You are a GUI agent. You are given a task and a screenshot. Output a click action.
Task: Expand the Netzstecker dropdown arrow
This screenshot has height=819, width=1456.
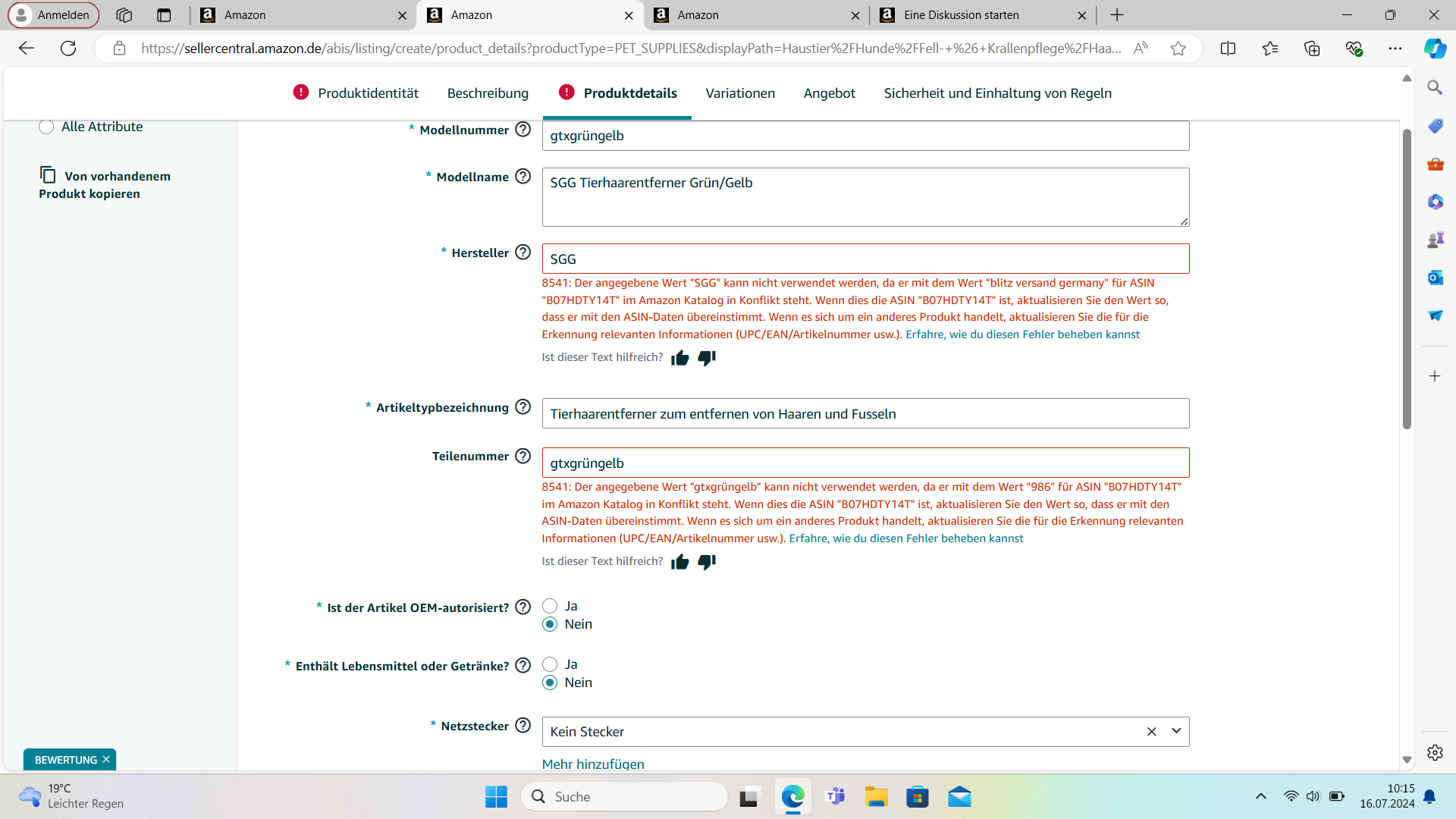click(x=1176, y=732)
